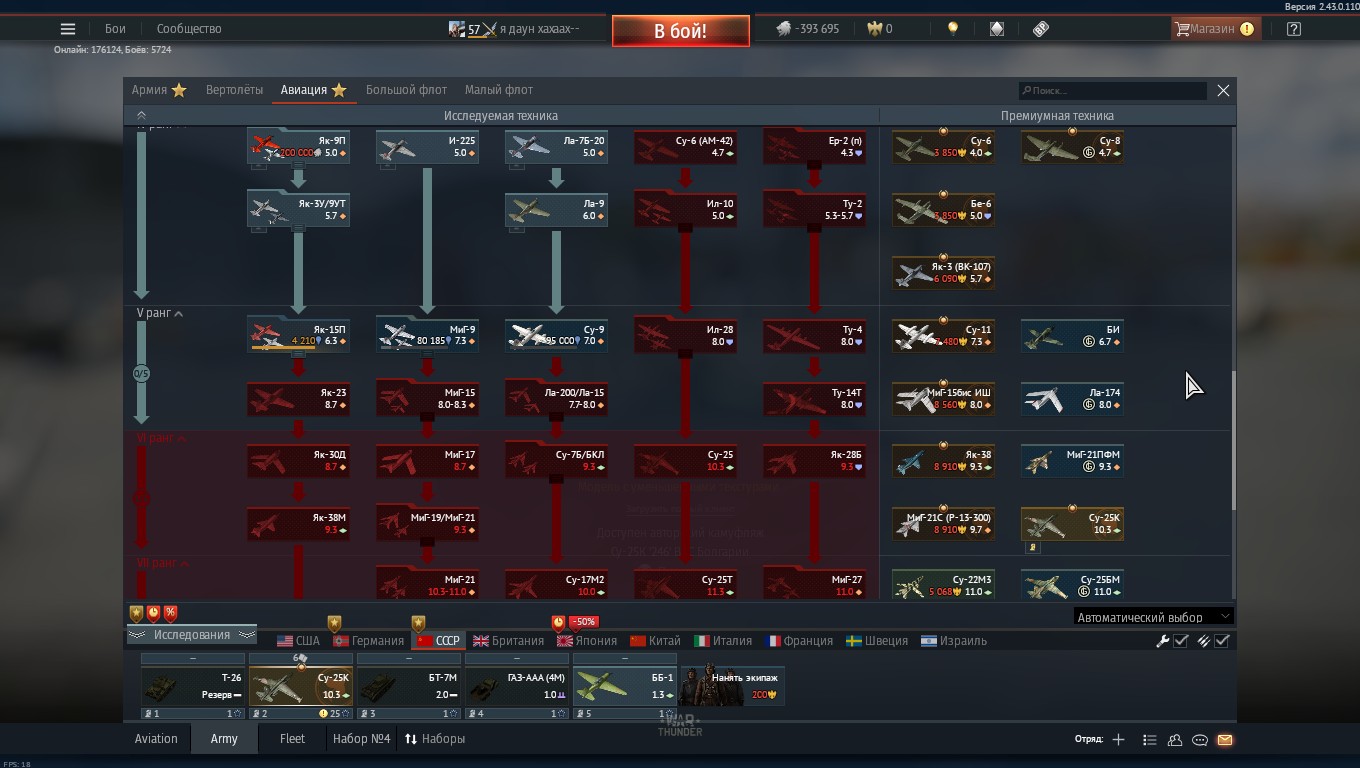Select the Т-26 crew slot
This screenshot has height=768, width=1360.
193,686
